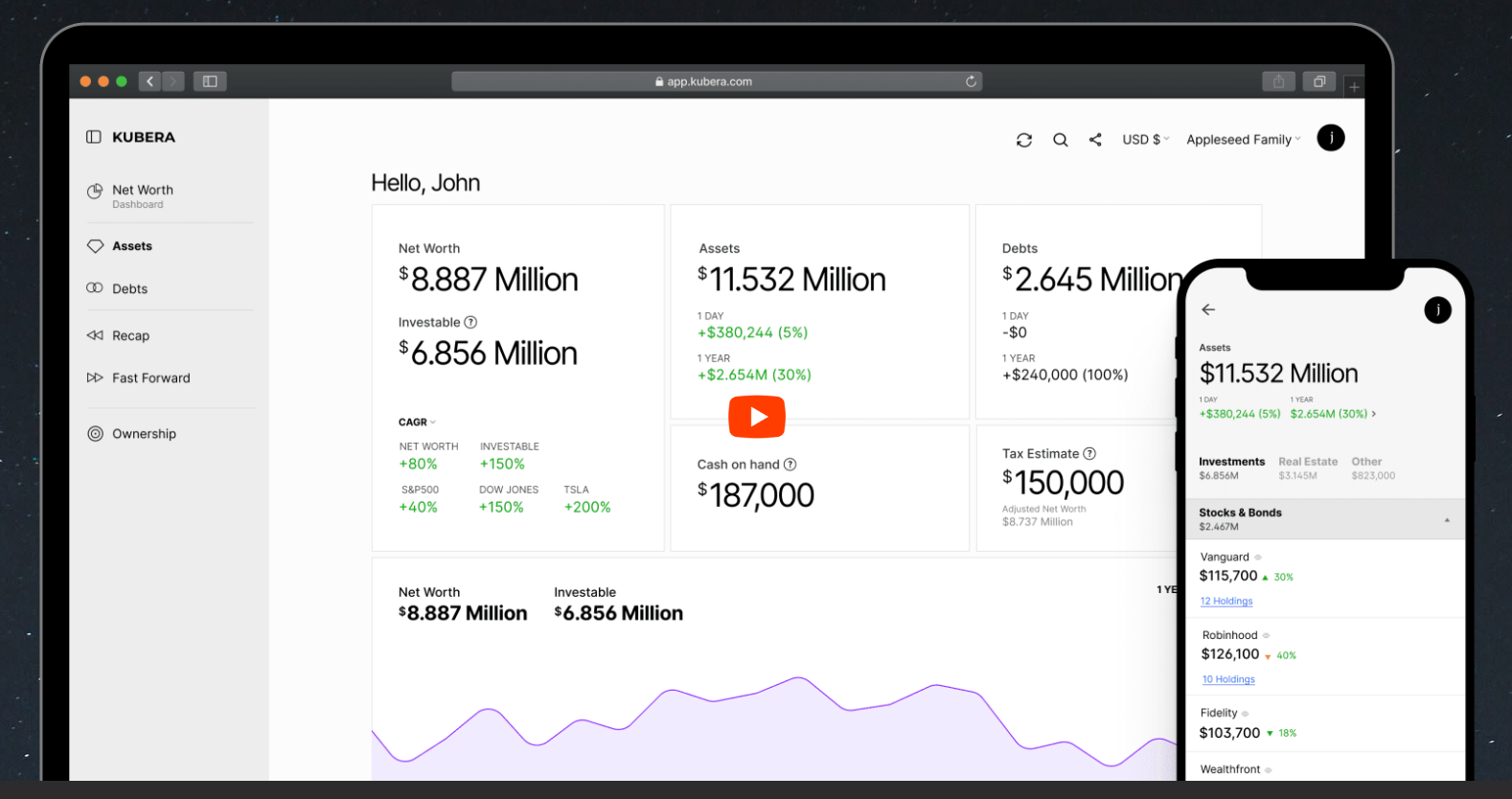
Task: Click the +$380,244 (5%) 1 day value
Action: pyautogui.click(x=753, y=332)
